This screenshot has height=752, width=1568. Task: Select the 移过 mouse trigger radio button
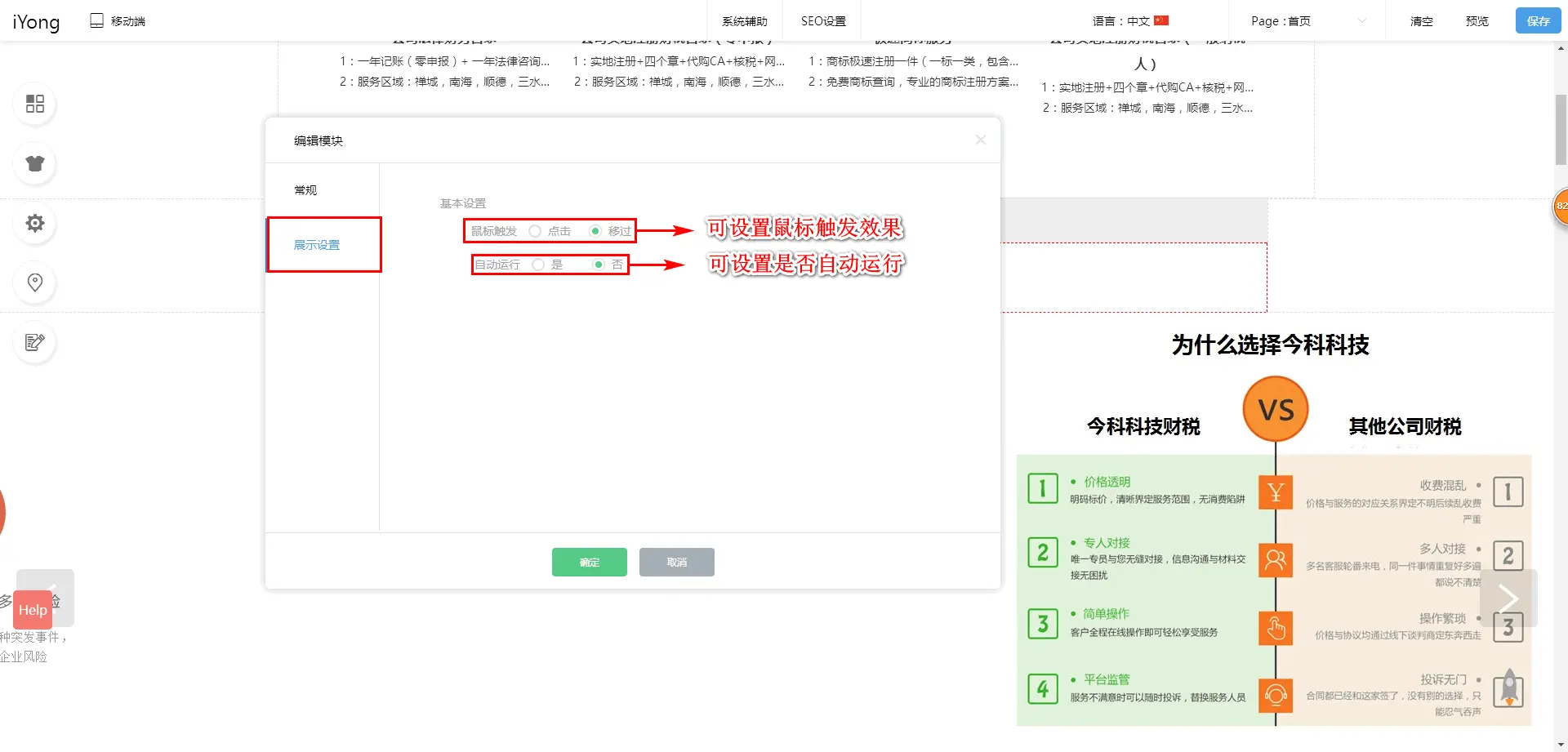(x=595, y=231)
